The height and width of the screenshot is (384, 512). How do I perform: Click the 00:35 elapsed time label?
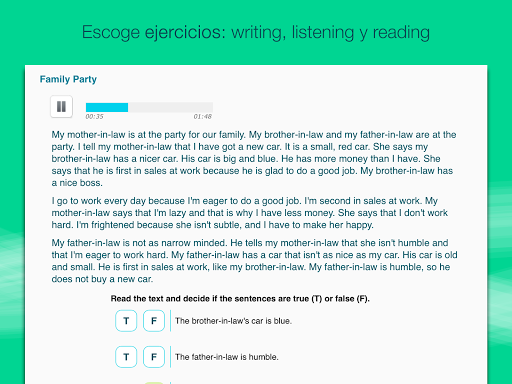pyautogui.click(x=94, y=117)
